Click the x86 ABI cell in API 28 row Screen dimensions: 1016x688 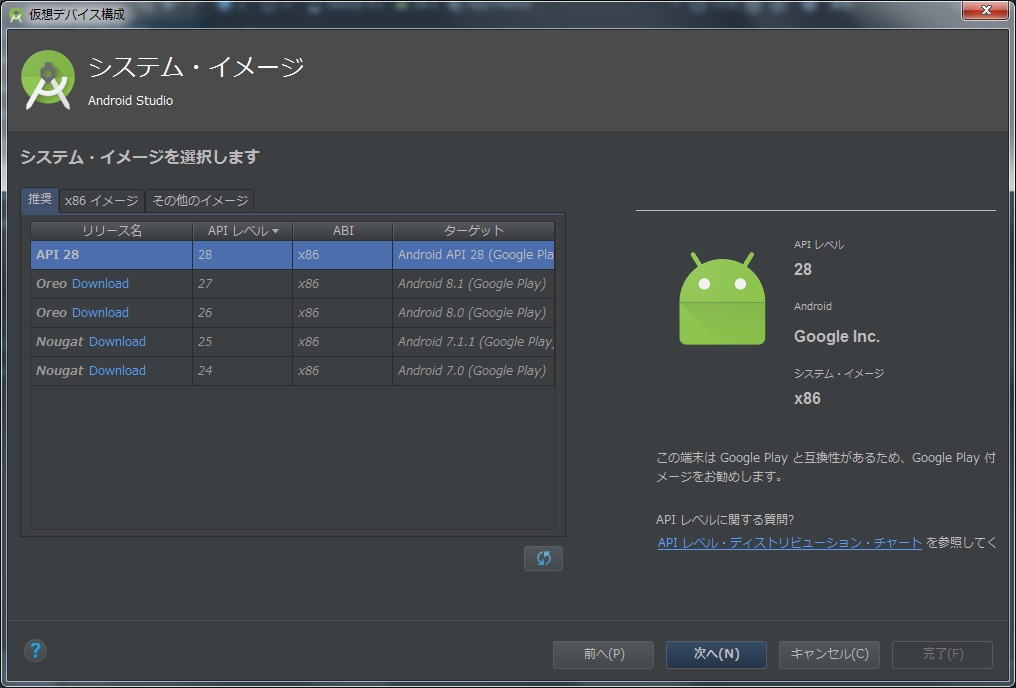tap(343, 255)
